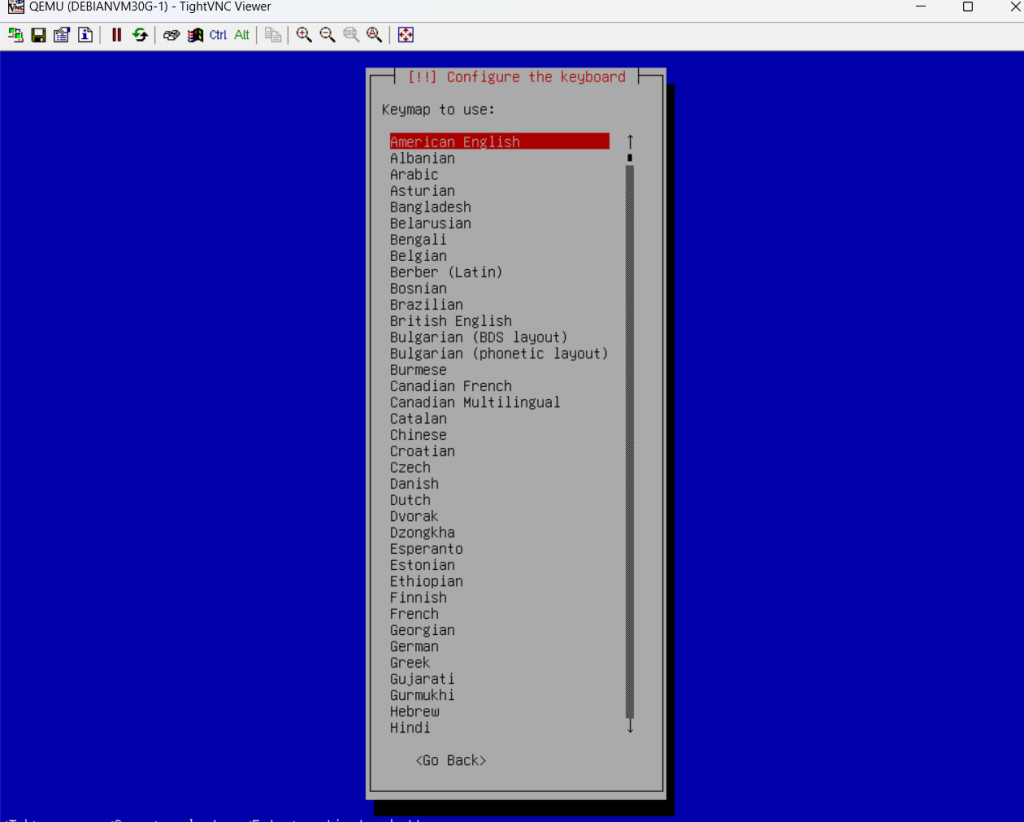Open the Connection Options icon
1024x822 pixels.
point(61,35)
